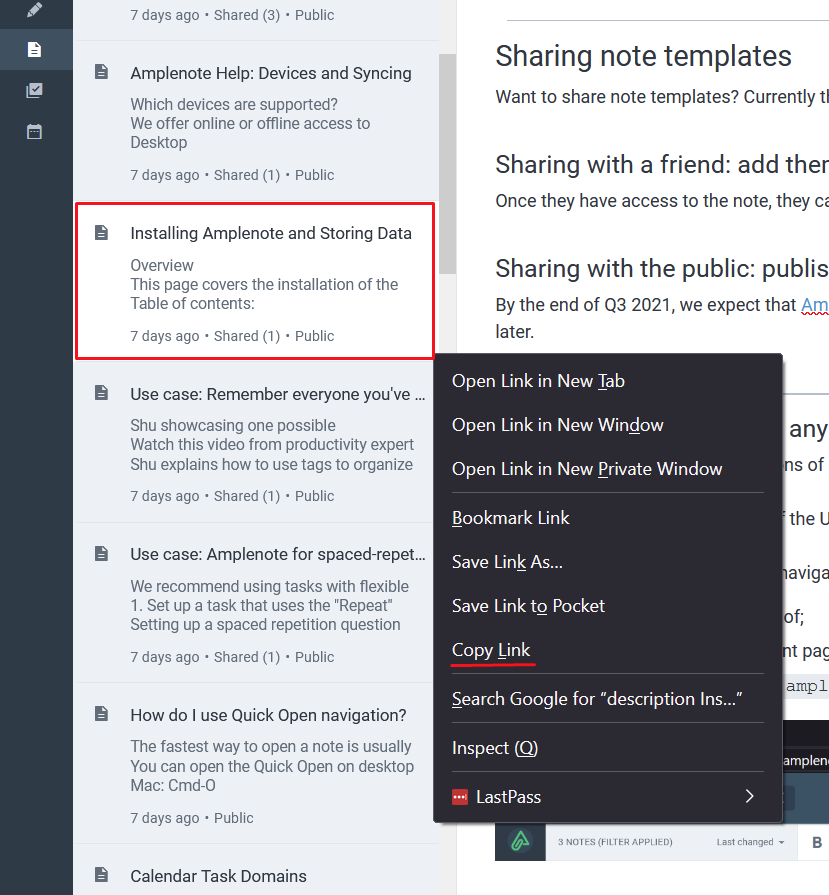Click the "Sharing with a friend" heading
The height and width of the screenshot is (895, 829).
point(662,164)
